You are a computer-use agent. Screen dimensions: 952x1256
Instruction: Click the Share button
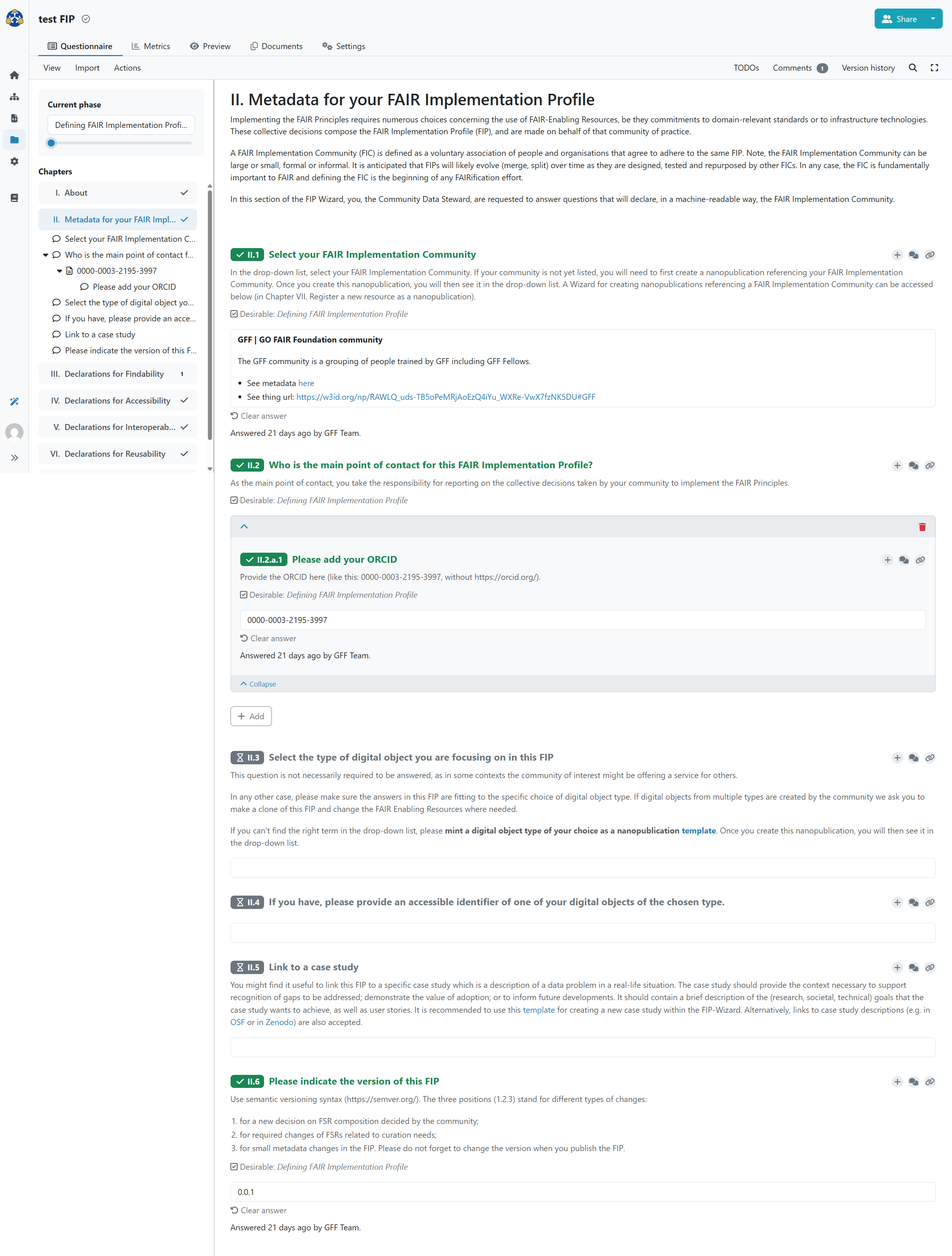899,19
